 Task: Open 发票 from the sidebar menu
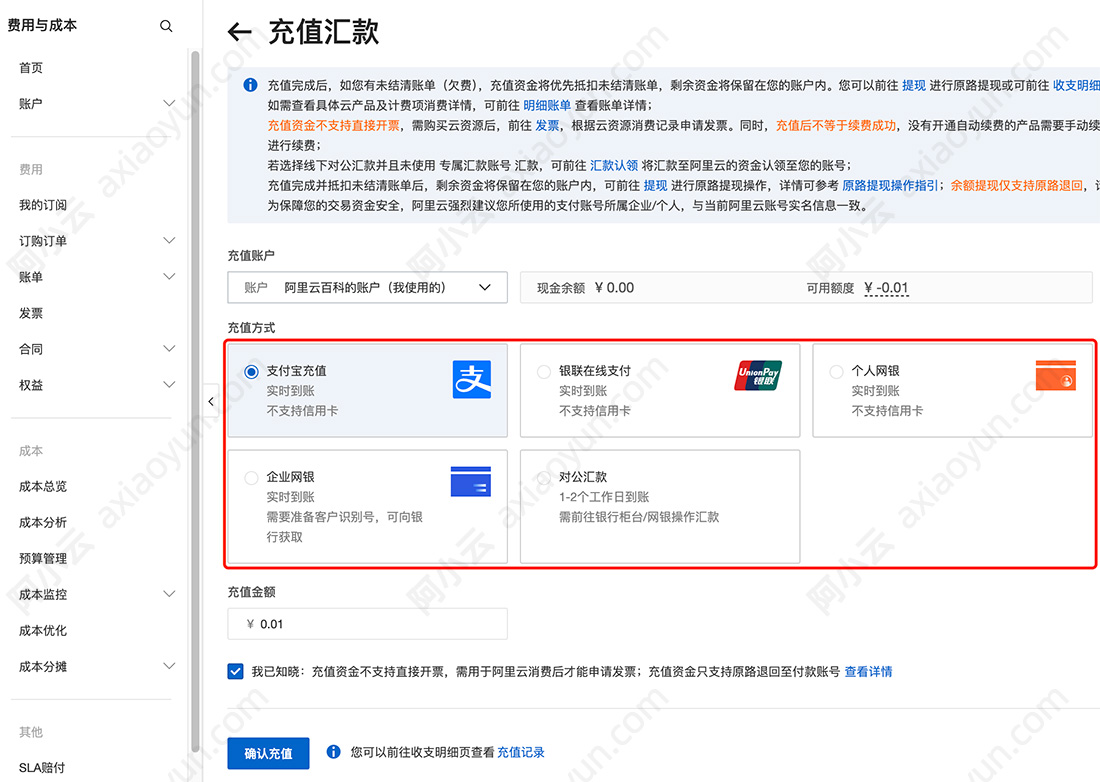[31, 312]
